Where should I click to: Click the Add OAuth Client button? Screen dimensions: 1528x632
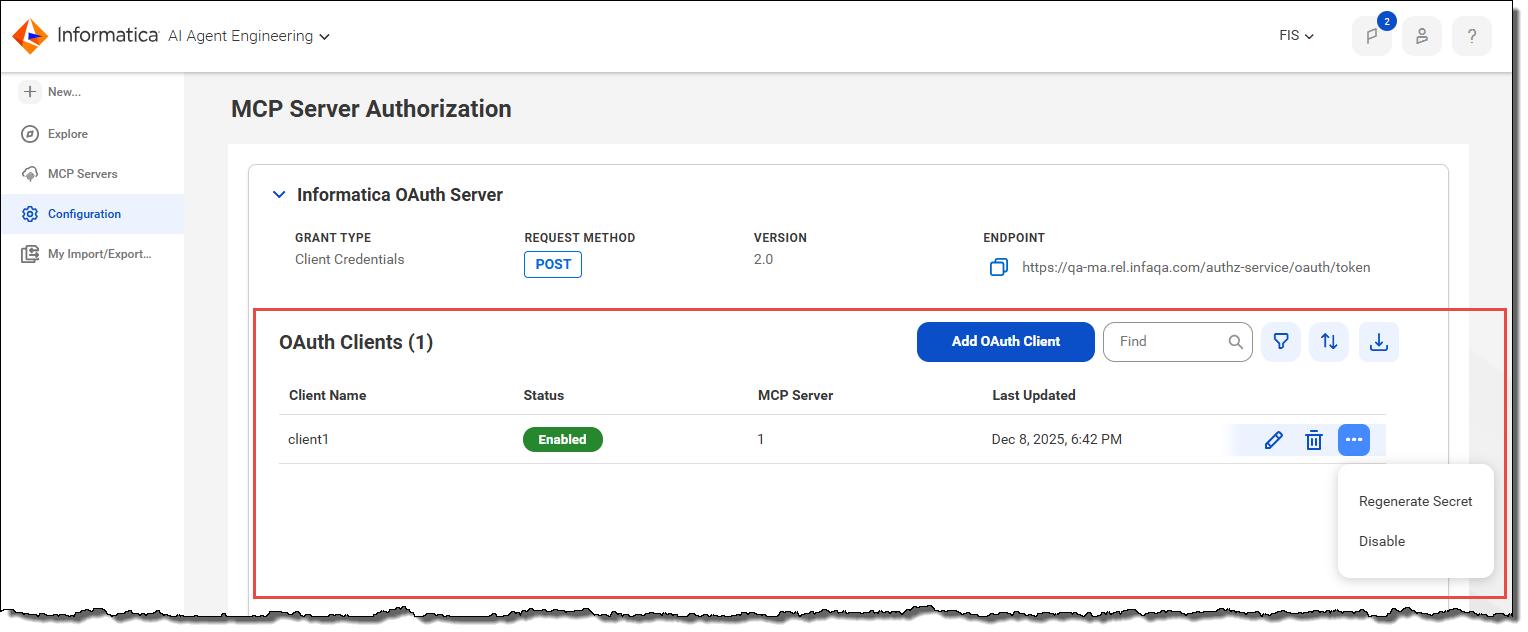[1006, 342]
